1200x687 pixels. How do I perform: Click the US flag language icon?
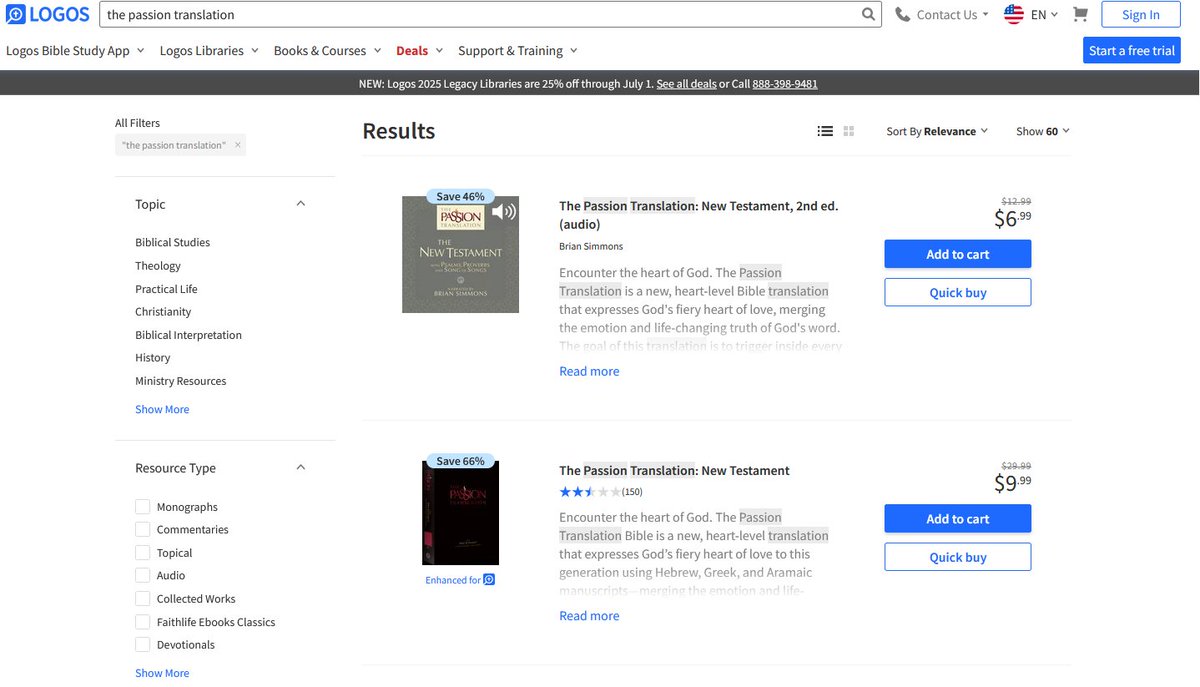(1014, 14)
